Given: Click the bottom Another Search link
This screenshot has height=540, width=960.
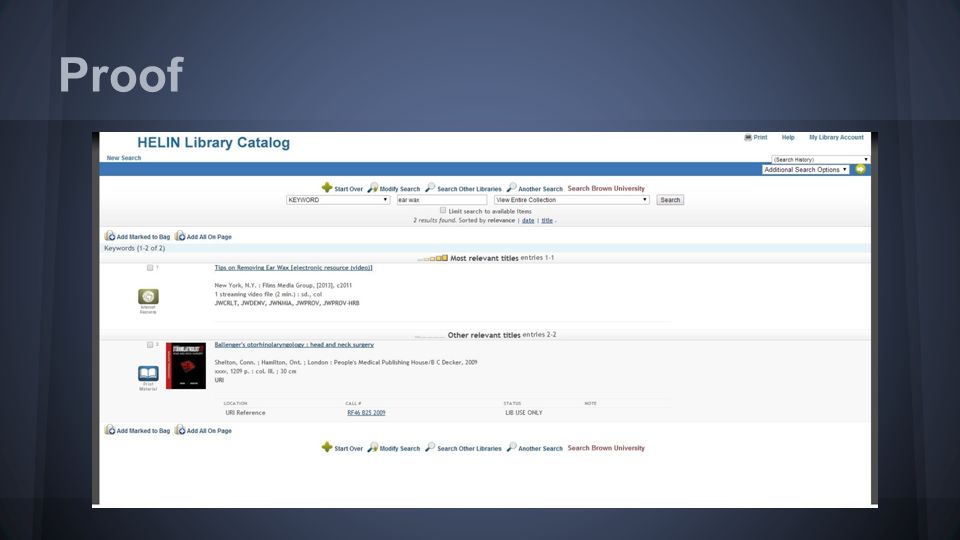Looking at the screenshot, I should pos(540,449).
